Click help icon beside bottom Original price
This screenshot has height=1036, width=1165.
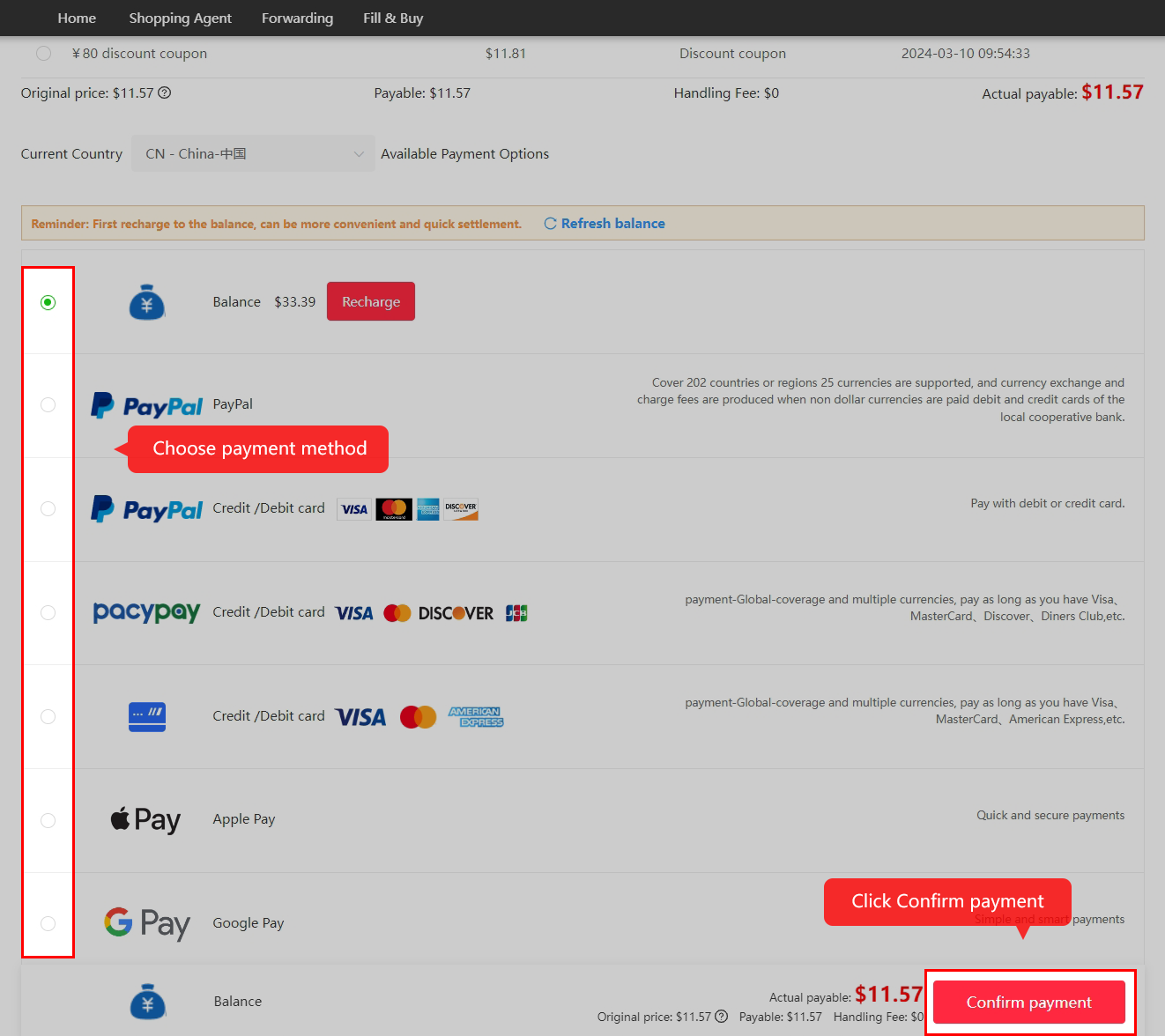(x=722, y=1016)
